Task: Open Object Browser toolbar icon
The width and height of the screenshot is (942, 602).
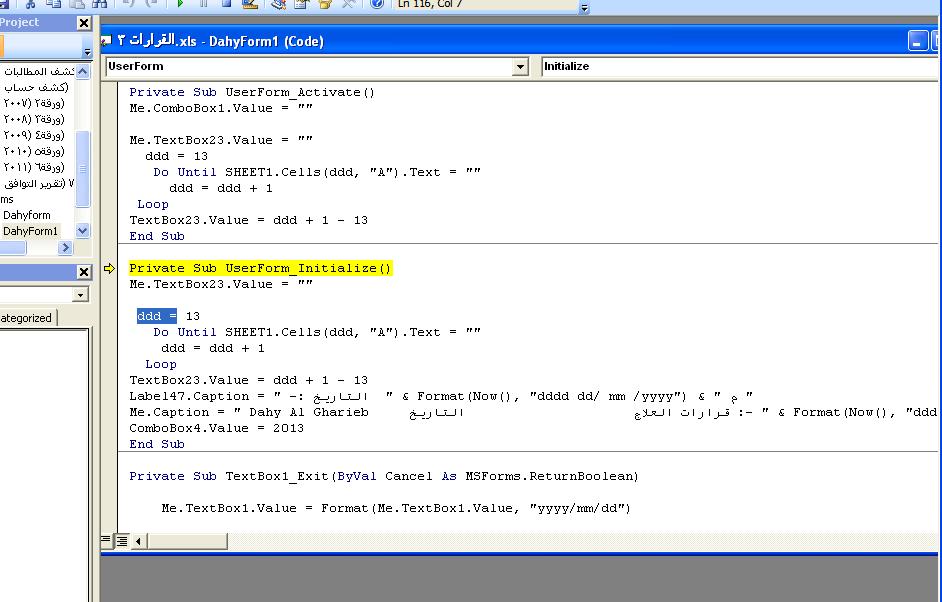Action: pos(325,4)
